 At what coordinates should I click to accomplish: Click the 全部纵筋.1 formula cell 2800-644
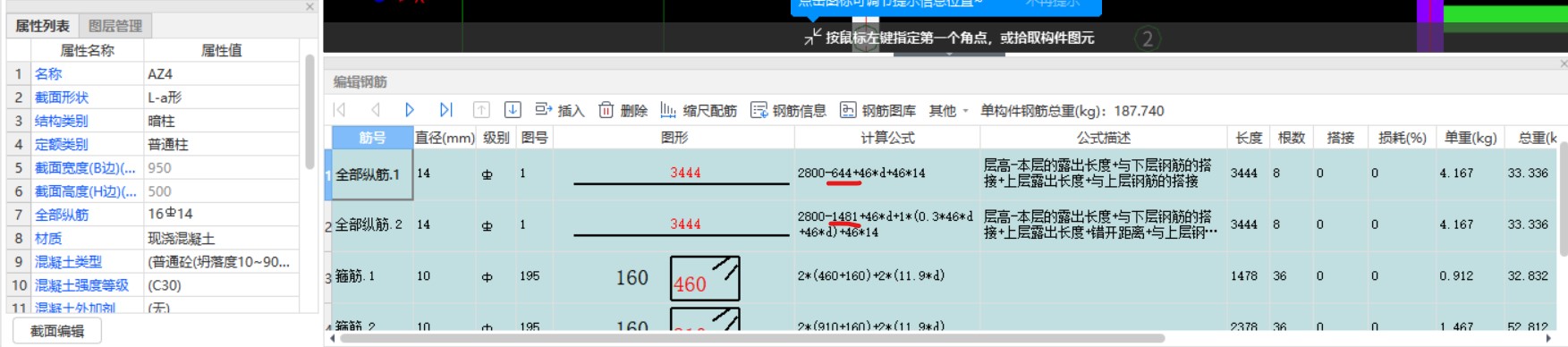tap(887, 173)
